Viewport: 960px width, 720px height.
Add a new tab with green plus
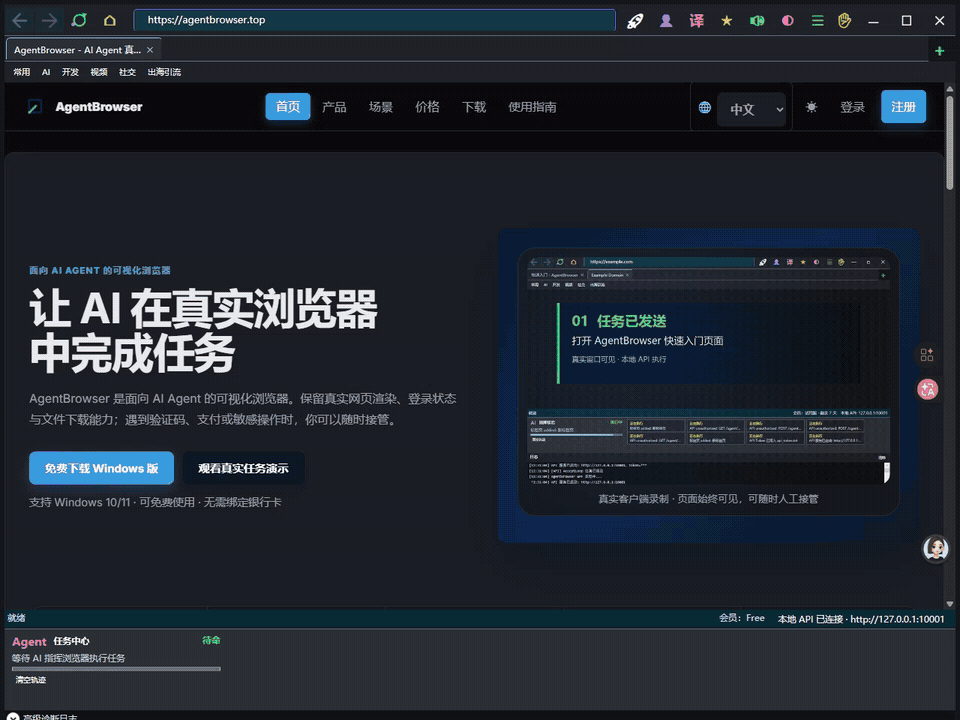(x=940, y=51)
